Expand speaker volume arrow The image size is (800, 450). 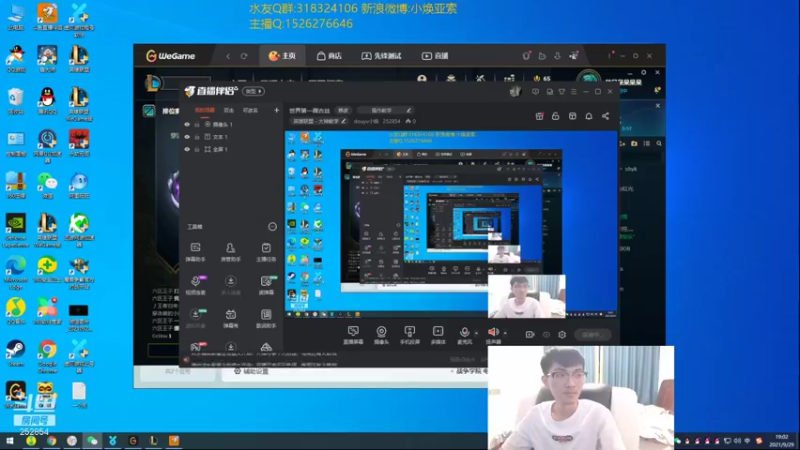505,333
